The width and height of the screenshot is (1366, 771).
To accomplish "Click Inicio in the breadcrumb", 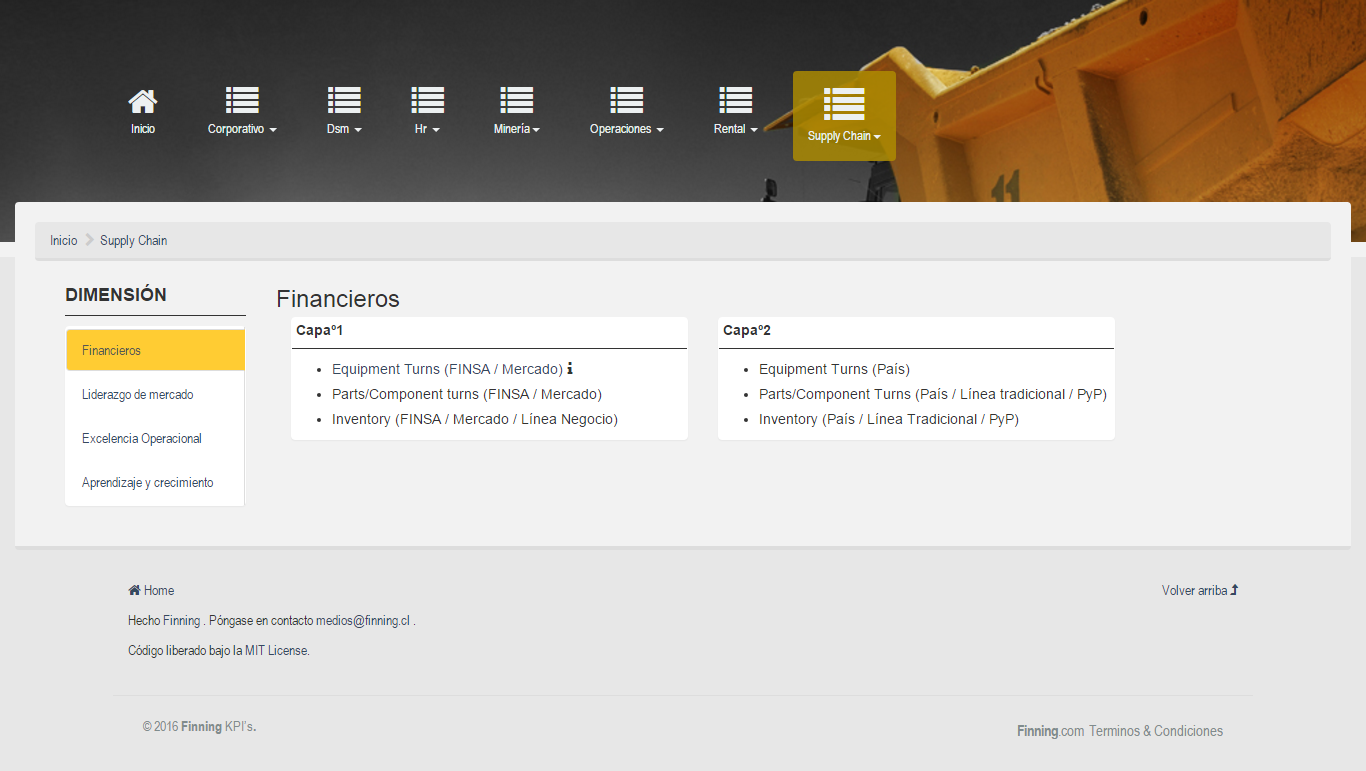I will click(64, 241).
